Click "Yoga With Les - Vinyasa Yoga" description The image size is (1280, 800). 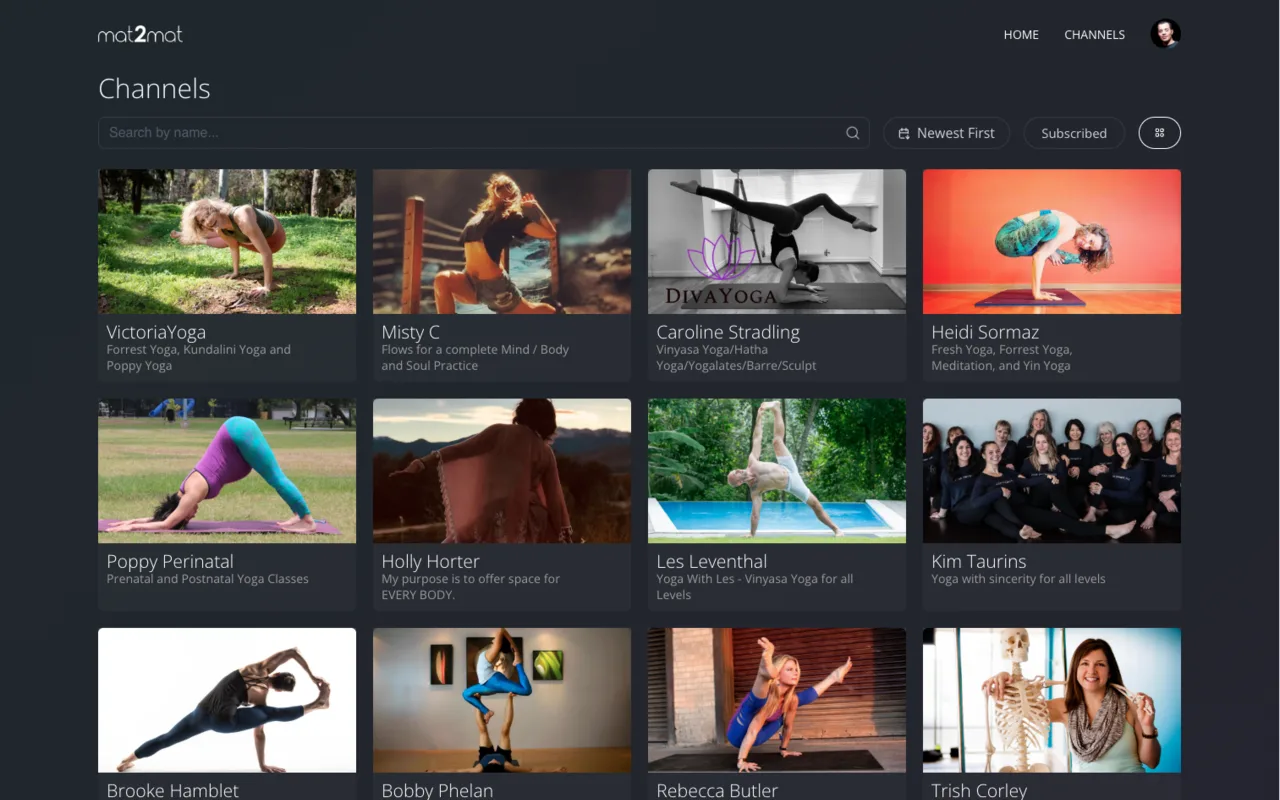[755, 587]
